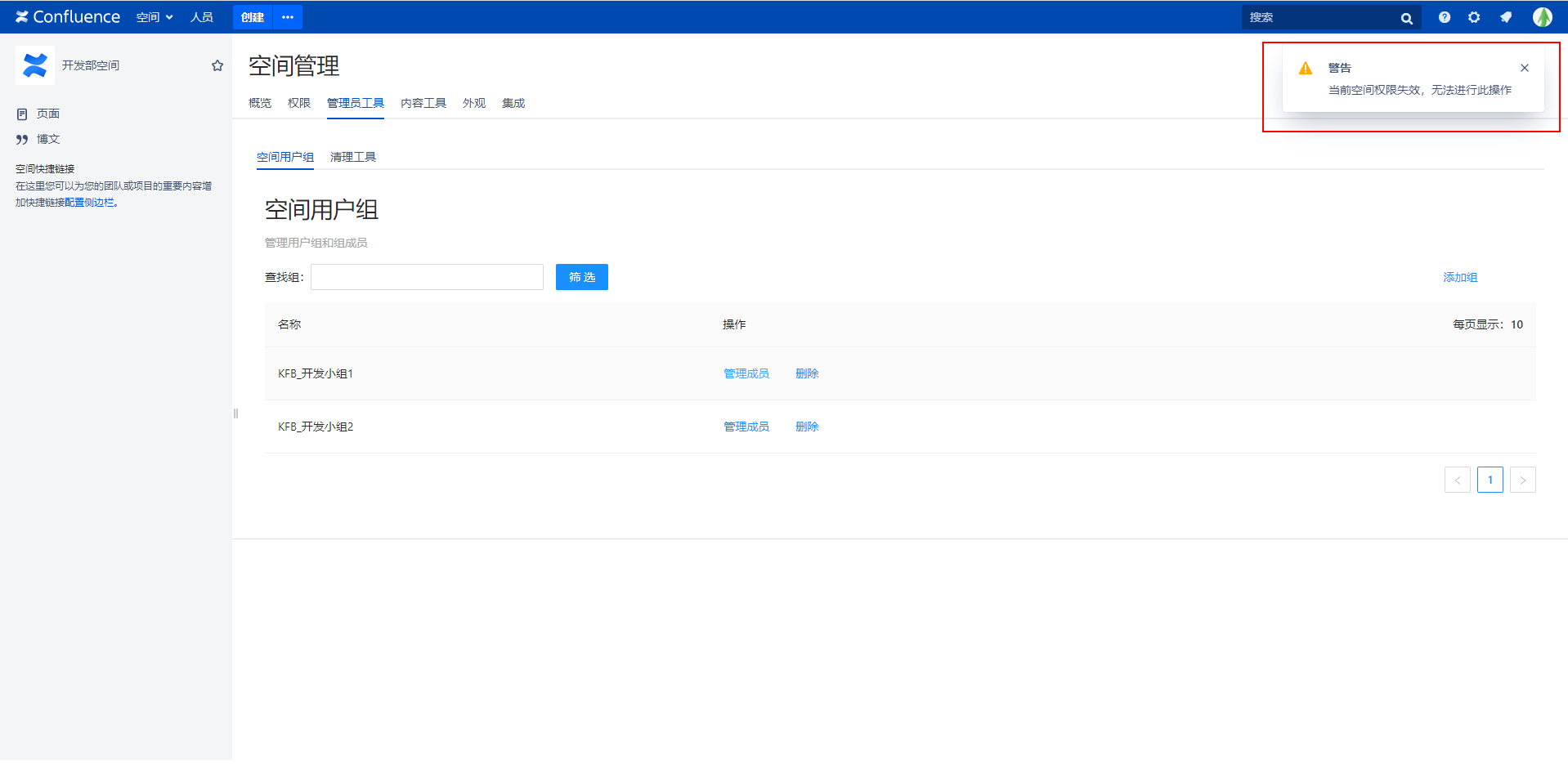Image resolution: width=1568 pixels, height=764 pixels.
Task: Click the search magnifier icon
Action: pyautogui.click(x=1406, y=18)
